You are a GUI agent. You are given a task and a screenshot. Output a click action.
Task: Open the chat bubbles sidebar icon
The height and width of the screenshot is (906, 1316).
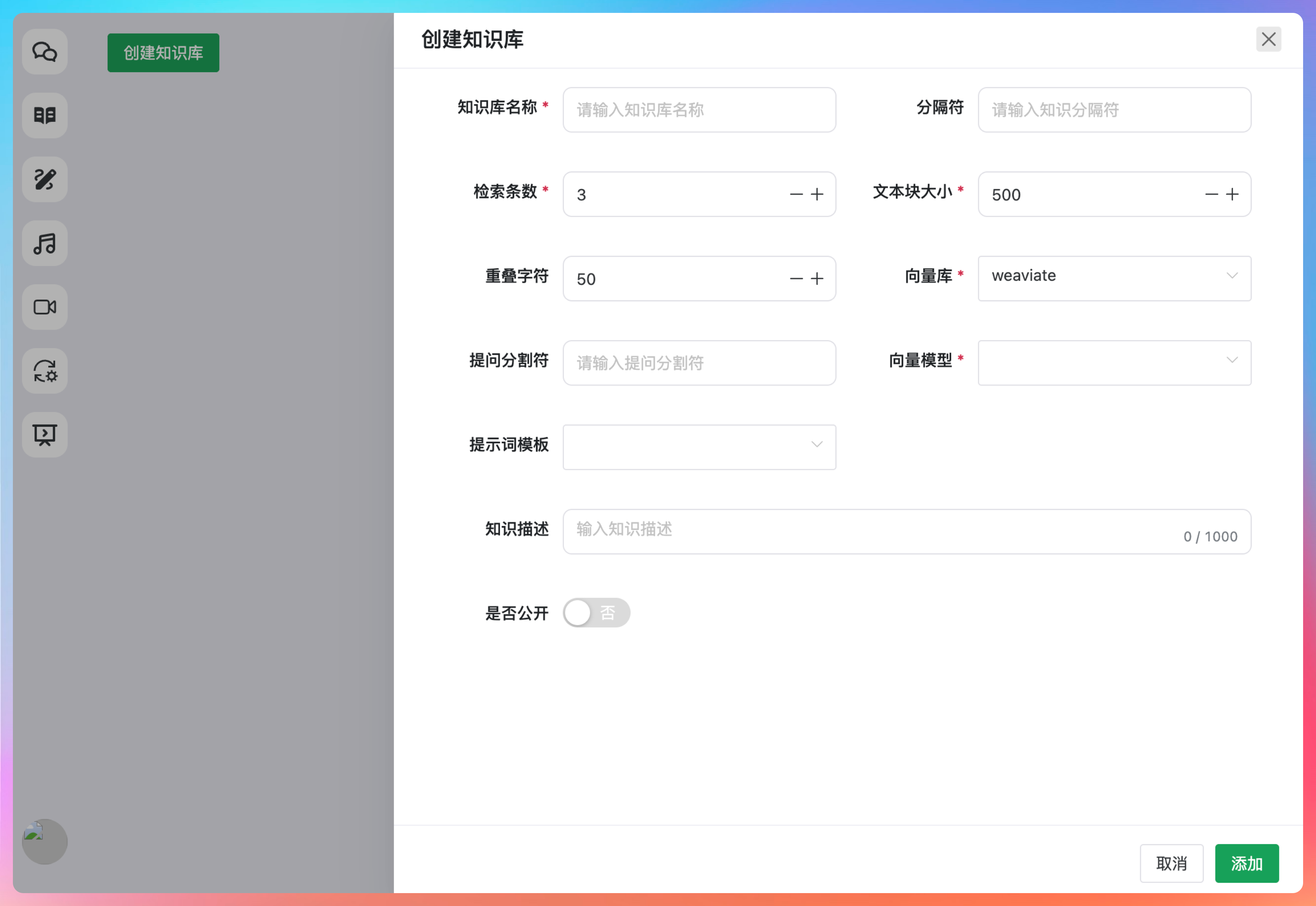(45, 52)
